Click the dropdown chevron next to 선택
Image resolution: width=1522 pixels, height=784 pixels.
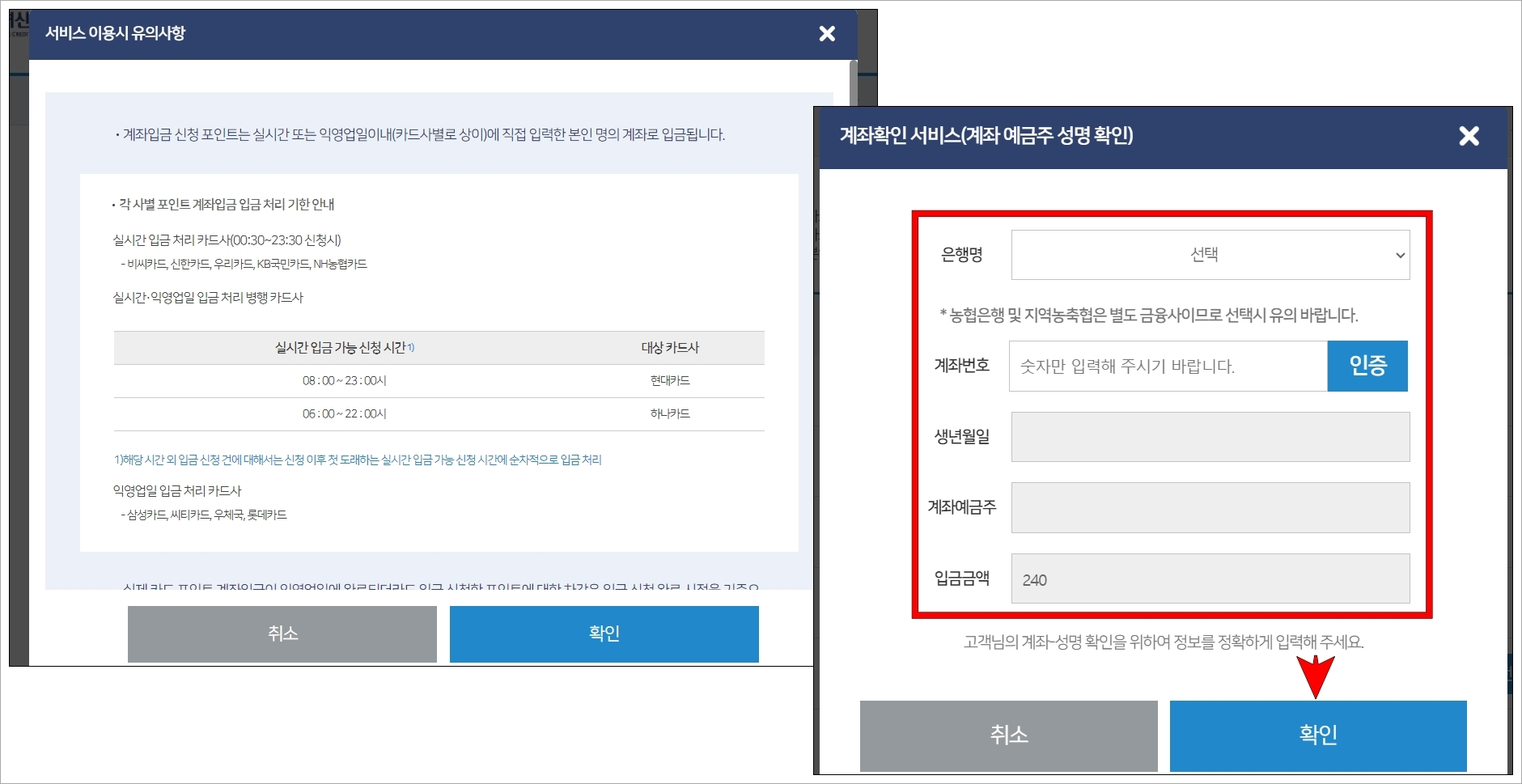(x=1401, y=255)
